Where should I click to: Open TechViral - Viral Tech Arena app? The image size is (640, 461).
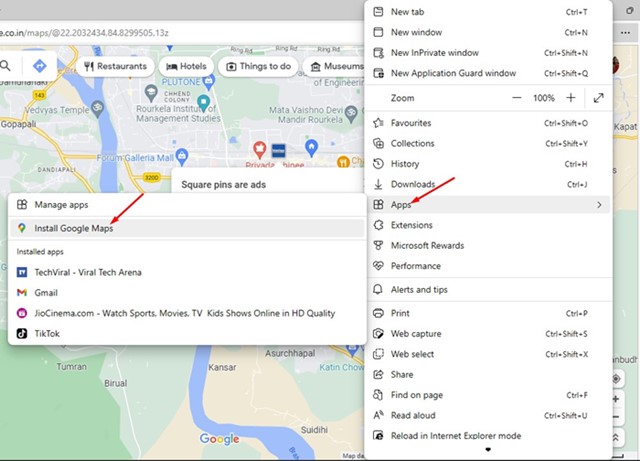pyautogui.click(x=187, y=272)
